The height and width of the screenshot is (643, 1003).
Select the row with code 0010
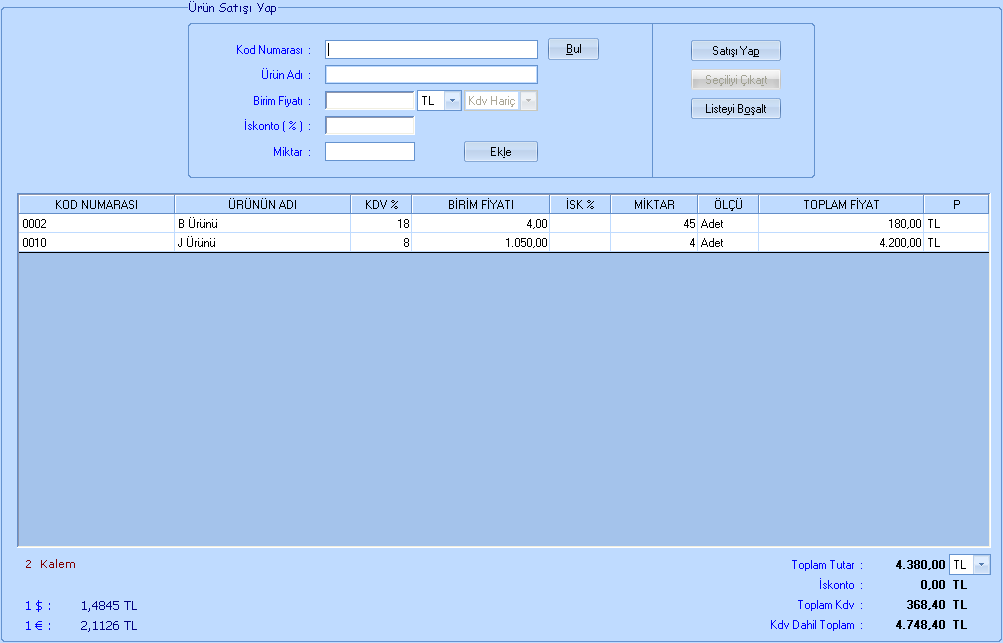pyautogui.click(x=503, y=242)
